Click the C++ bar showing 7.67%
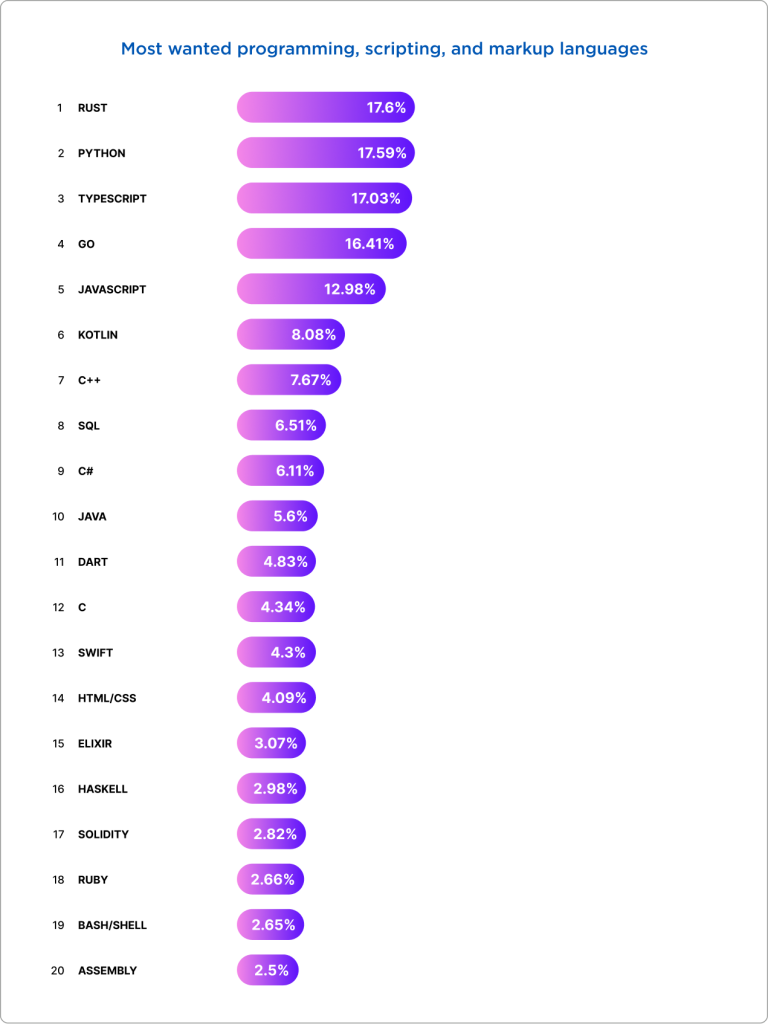 (289, 380)
